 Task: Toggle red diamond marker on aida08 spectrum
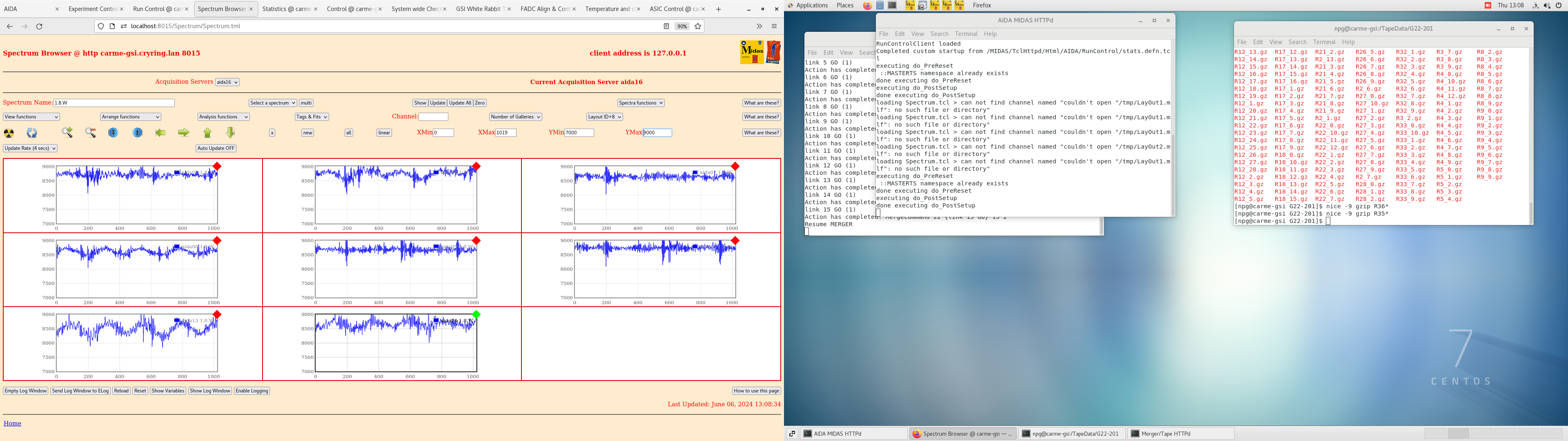217,241
